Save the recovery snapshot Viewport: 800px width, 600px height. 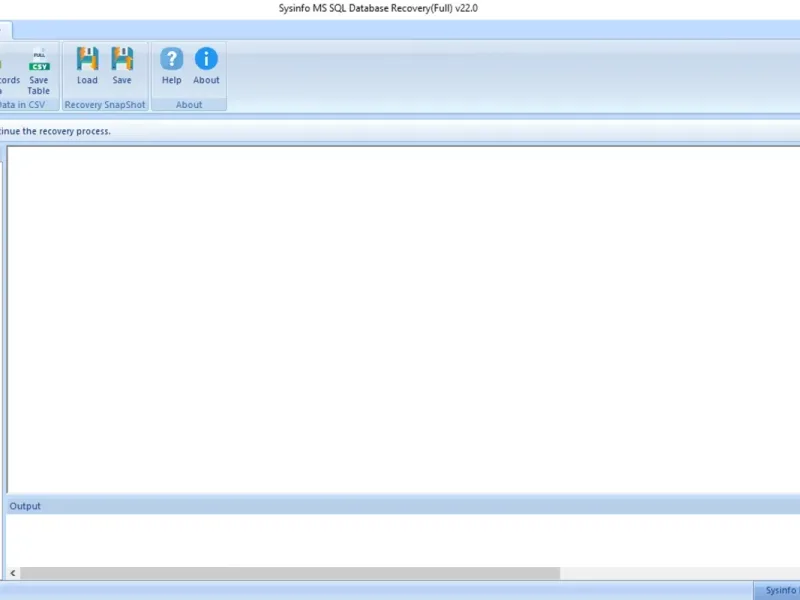[122, 66]
